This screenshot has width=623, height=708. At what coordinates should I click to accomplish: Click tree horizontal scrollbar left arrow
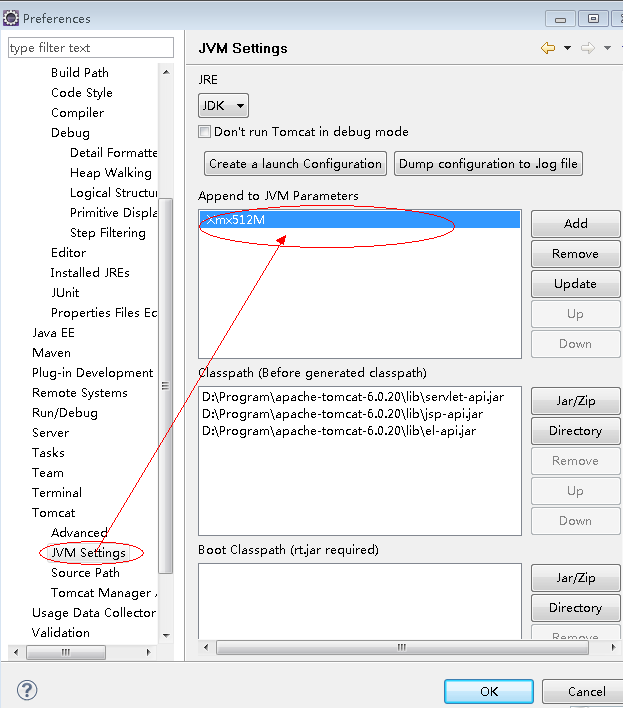16,652
